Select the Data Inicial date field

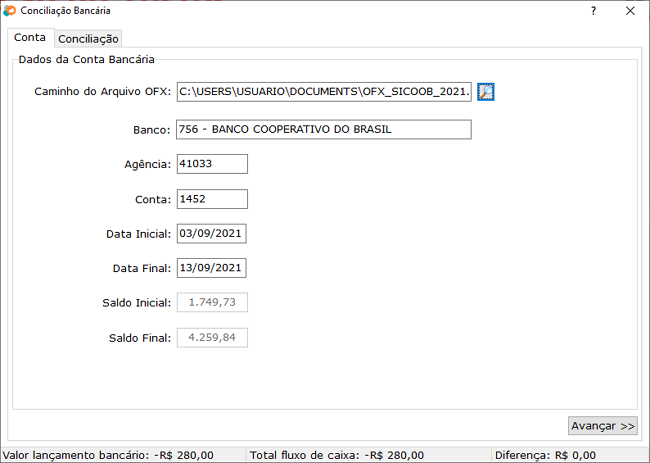[211, 234]
